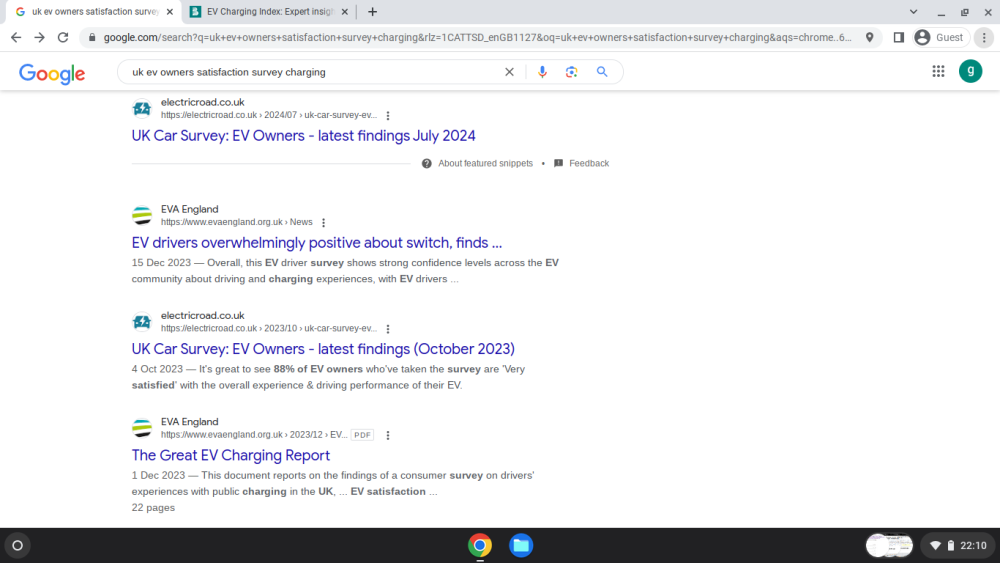Switch to the EV Charging Index tab
This screenshot has width=1000, height=563.
(270, 11)
